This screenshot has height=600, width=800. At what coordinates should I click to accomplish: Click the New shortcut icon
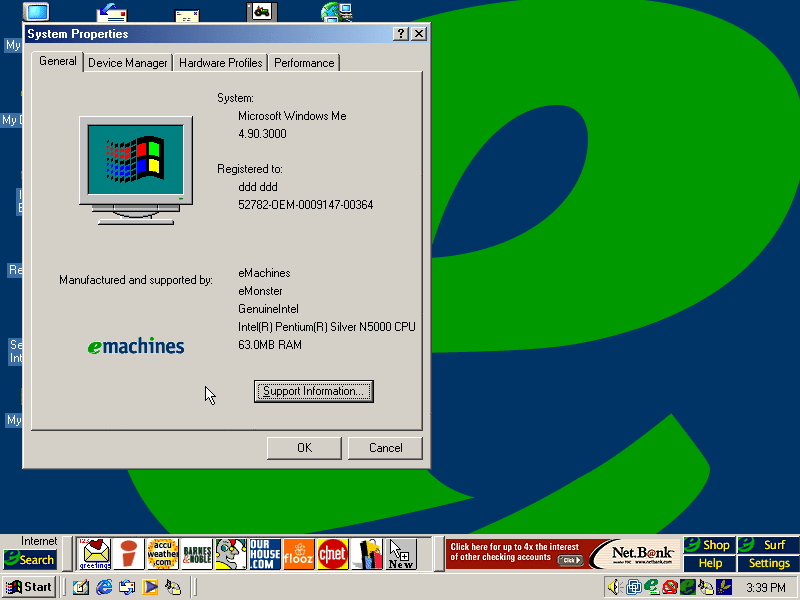tap(401, 553)
